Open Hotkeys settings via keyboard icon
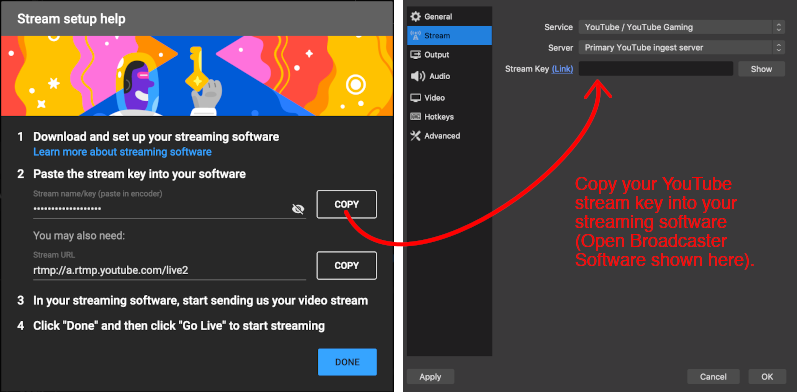The height and width of the screenshot is (392, 797). coord(416,117)
